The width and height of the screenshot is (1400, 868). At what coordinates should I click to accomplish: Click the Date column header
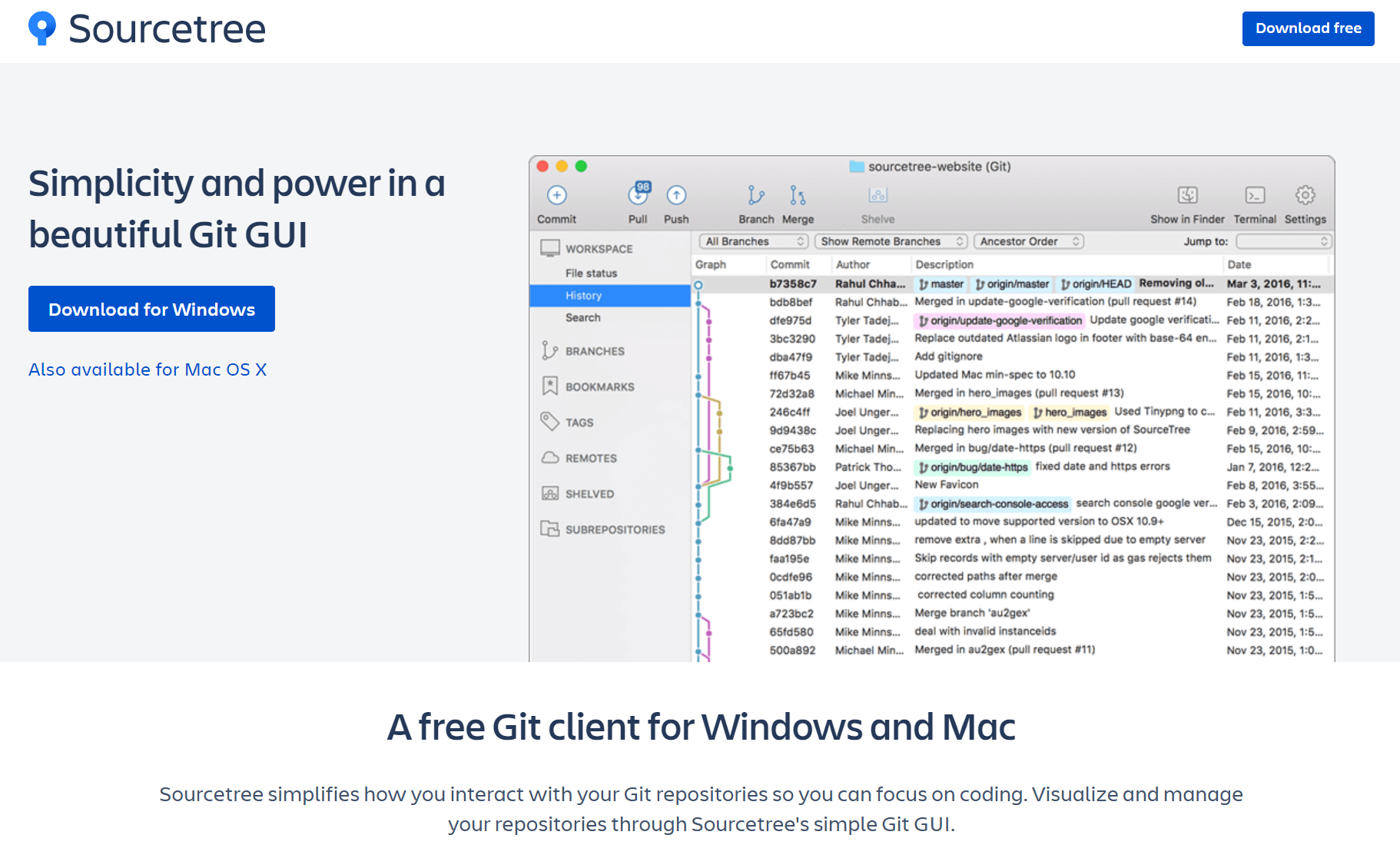[1239, 264]
